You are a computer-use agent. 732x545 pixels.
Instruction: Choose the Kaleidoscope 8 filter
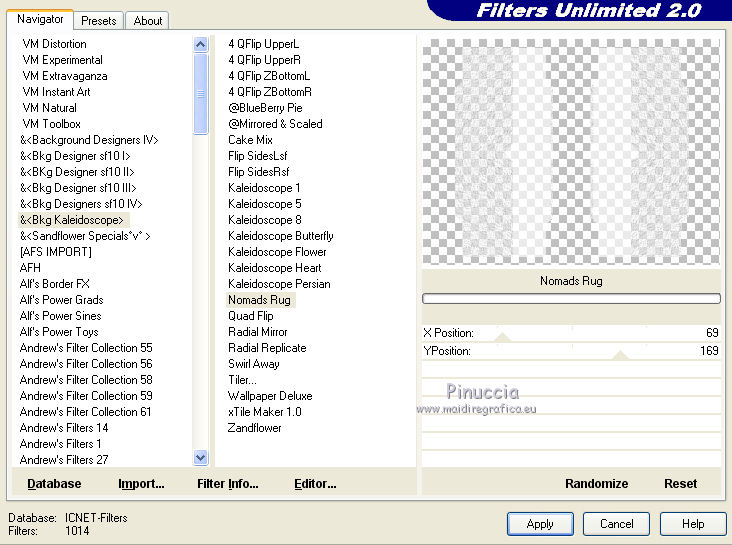tap(265, 219)
